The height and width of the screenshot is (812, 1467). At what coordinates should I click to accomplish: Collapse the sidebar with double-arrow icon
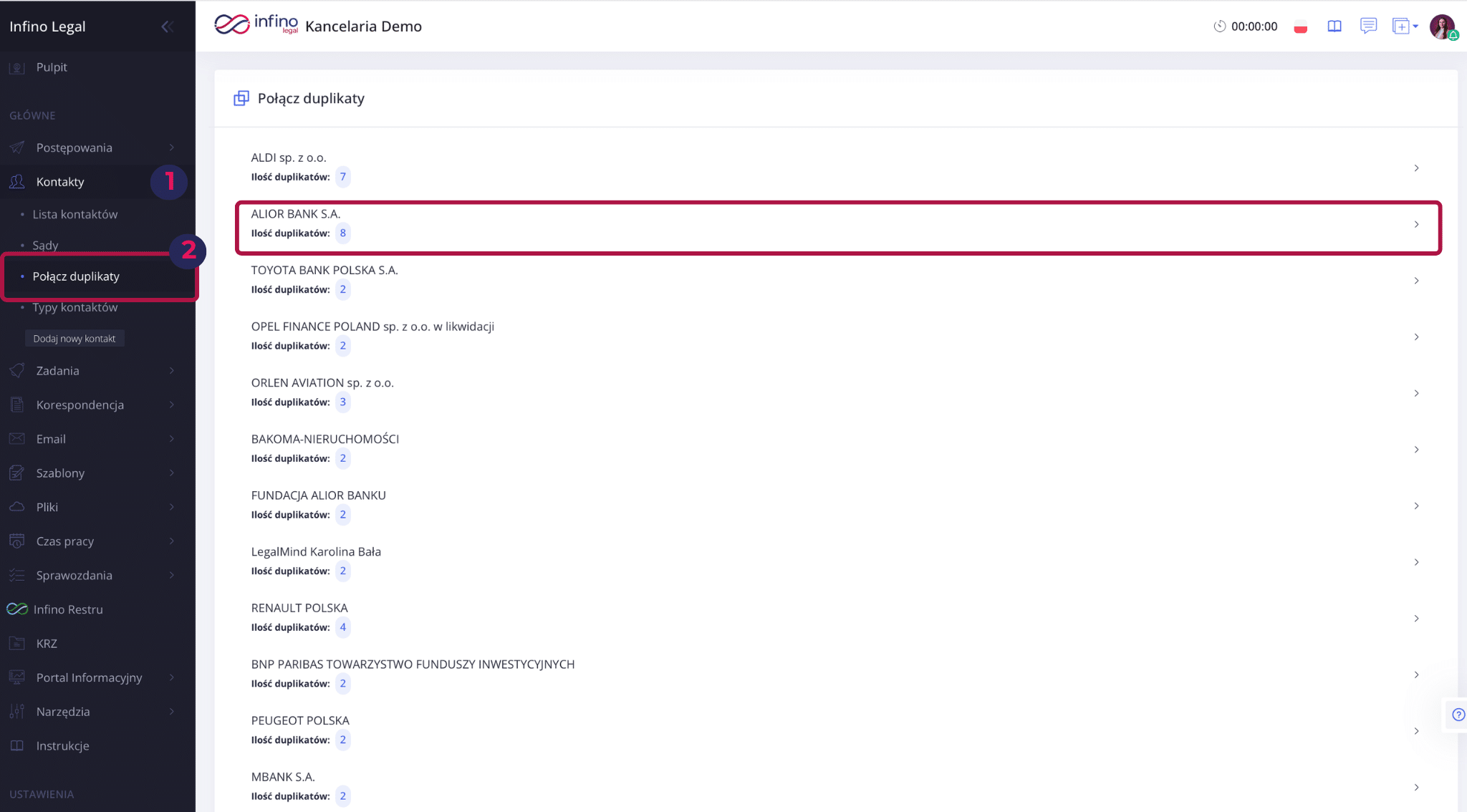(167, 26)
